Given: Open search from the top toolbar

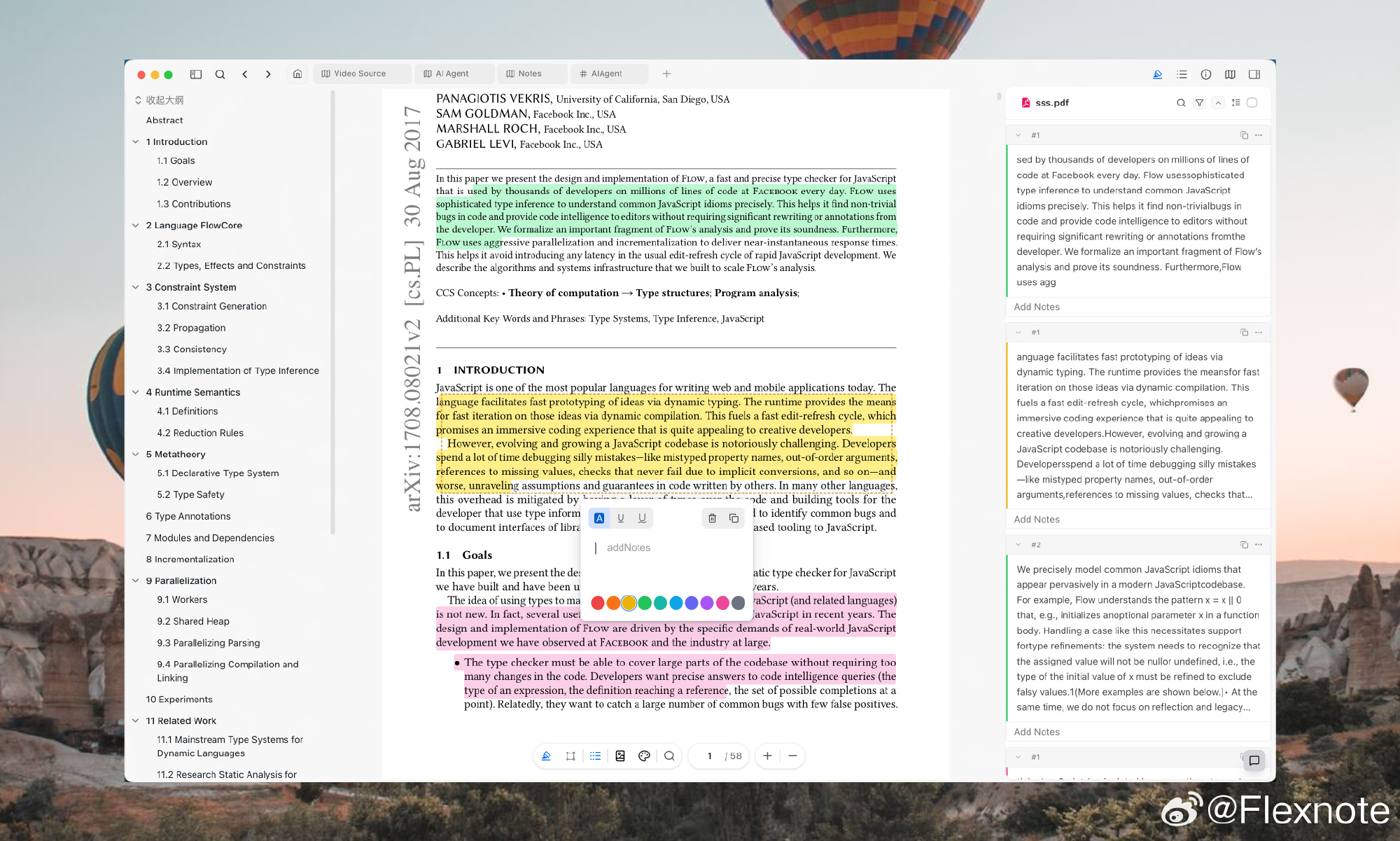Looking at the screenshot, I should [220, 74].
